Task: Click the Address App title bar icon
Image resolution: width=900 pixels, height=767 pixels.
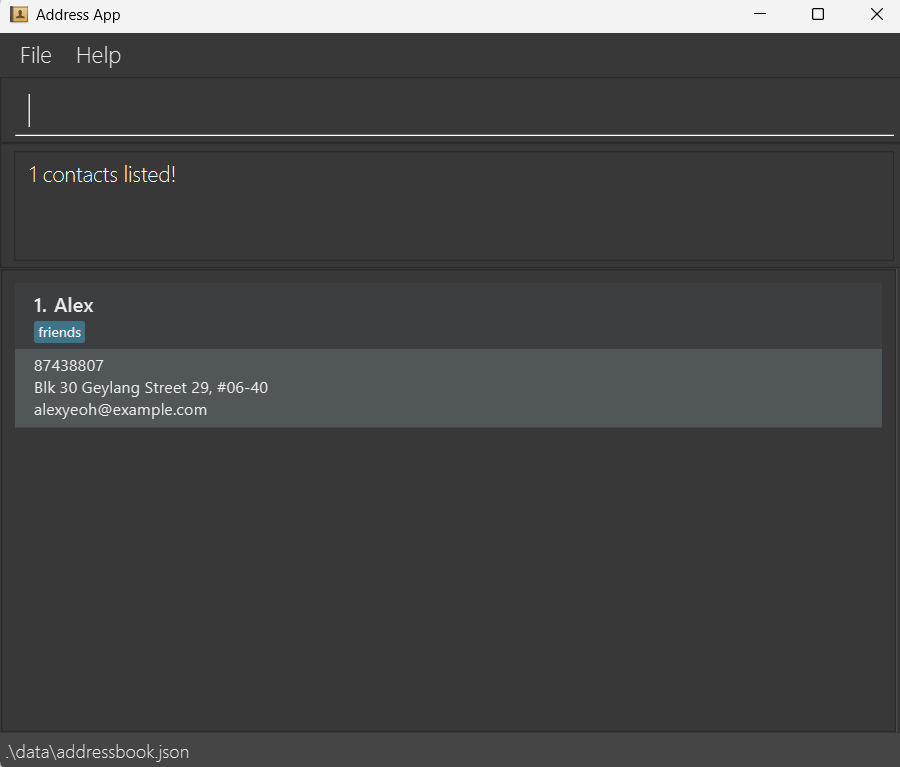Action: (18, 15)
